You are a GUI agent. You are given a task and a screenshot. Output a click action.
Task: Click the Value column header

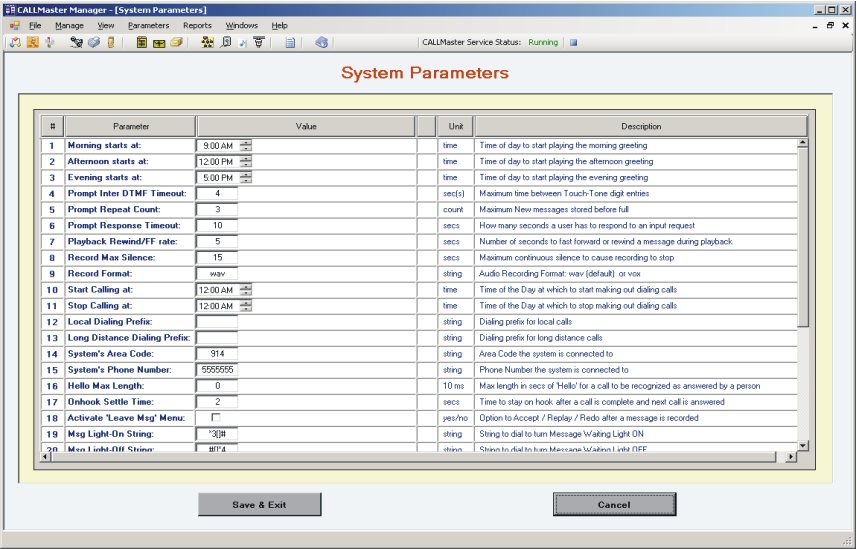click(x=306, y=126)
